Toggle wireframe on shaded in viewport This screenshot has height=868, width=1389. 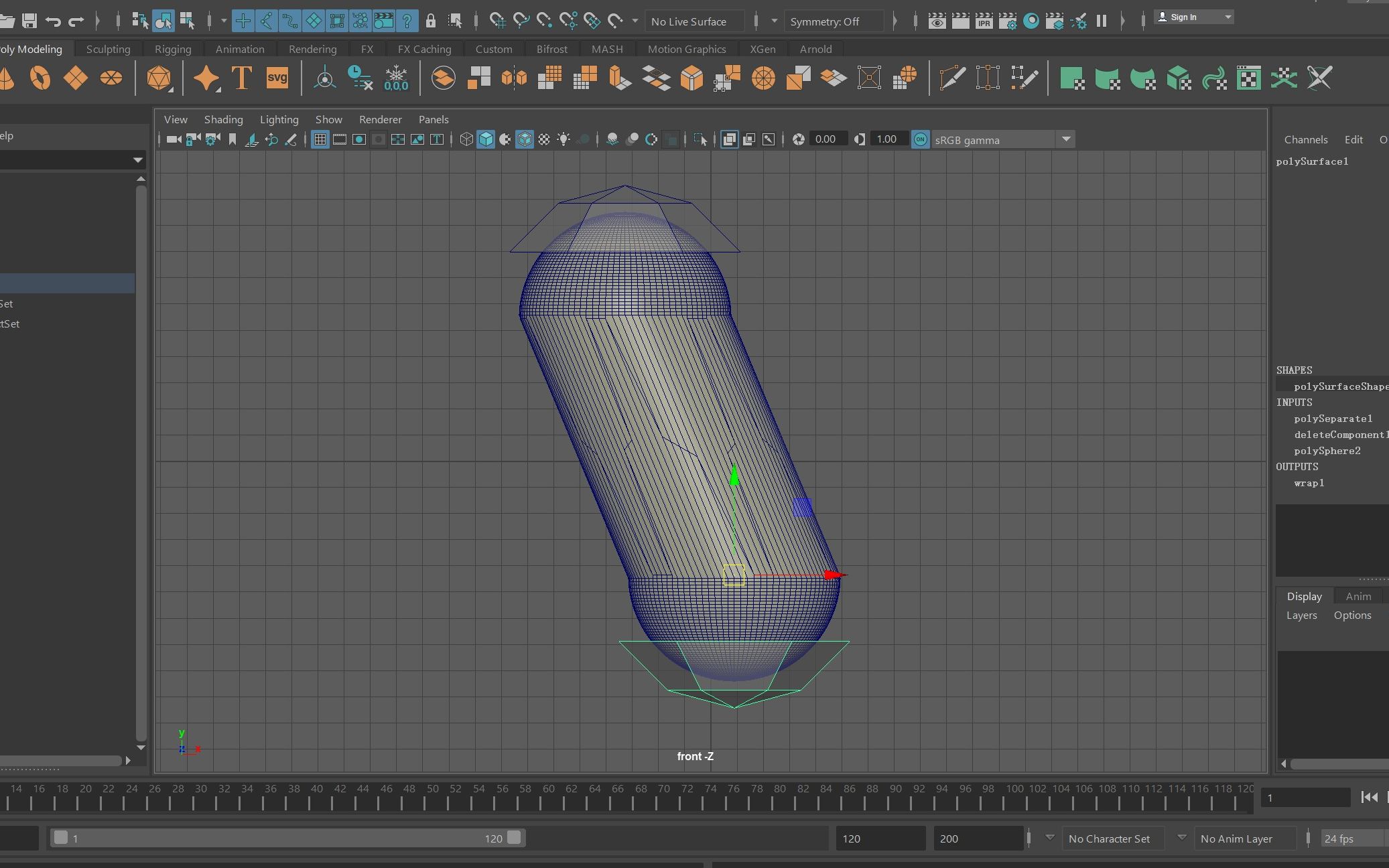[525, 139]
